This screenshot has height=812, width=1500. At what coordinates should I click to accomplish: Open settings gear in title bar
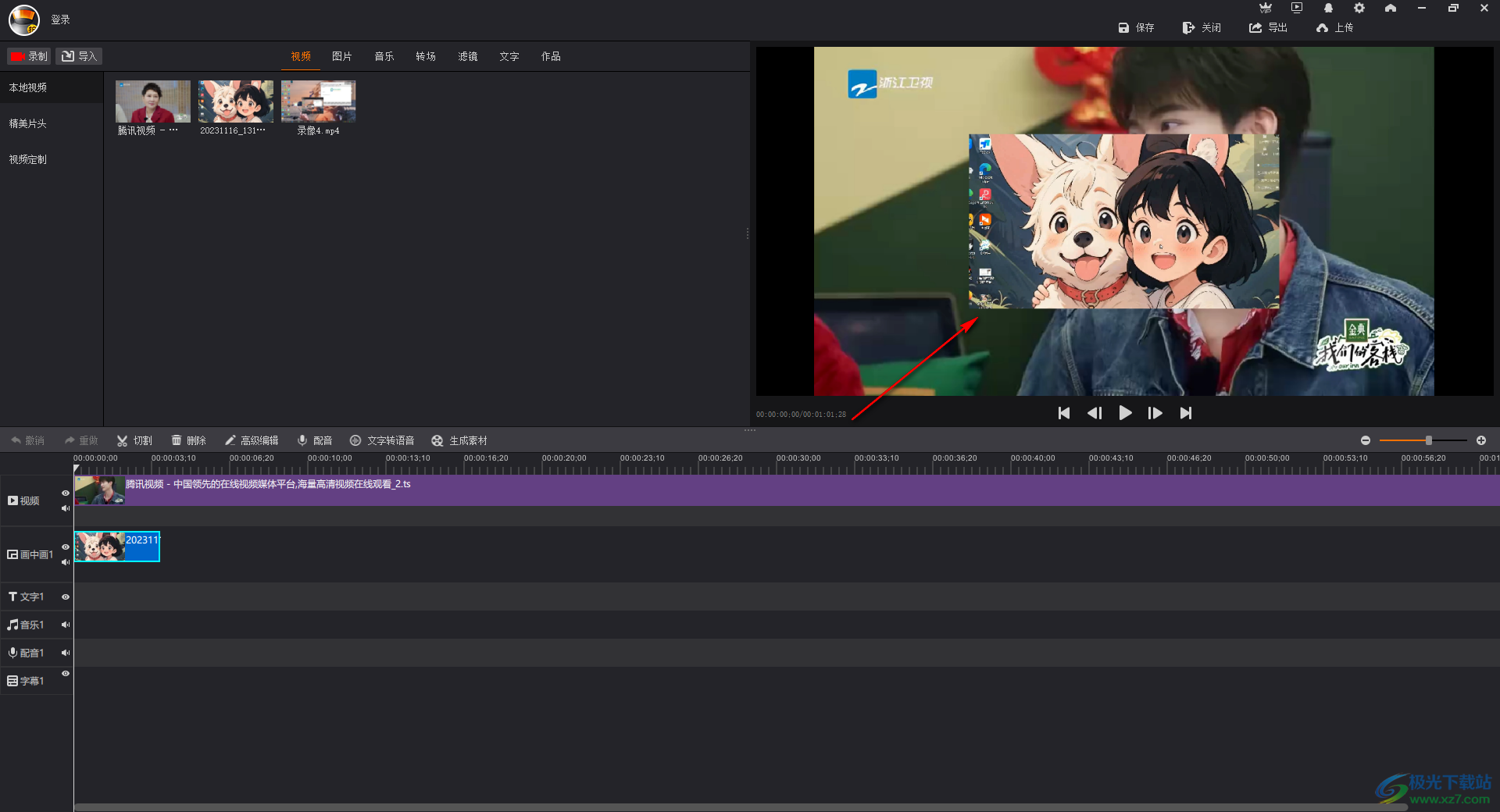tap(1359, 8)
